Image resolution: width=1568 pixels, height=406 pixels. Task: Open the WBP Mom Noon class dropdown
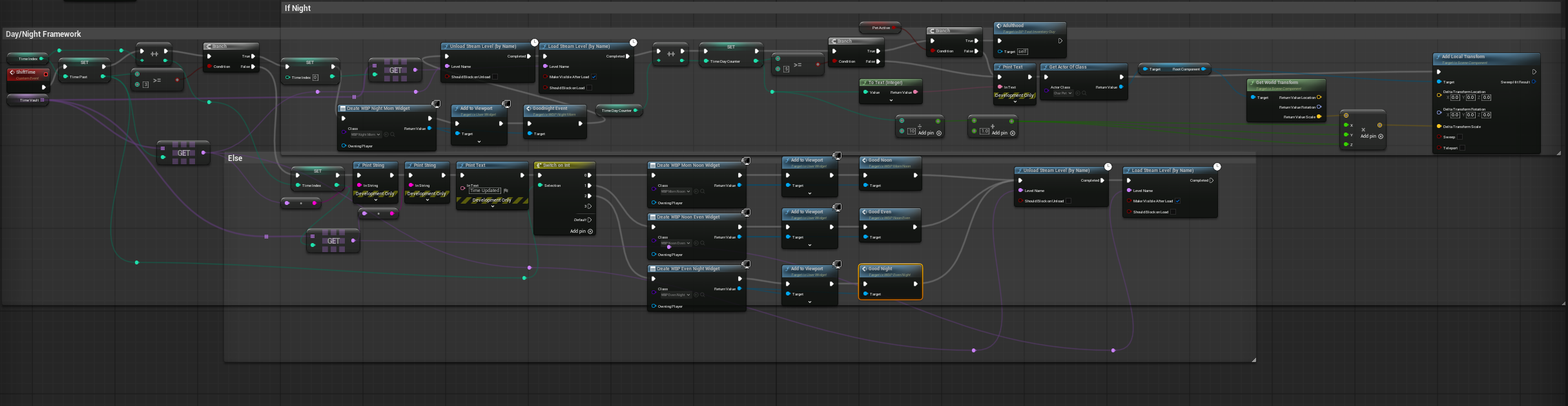click(676, 191)
